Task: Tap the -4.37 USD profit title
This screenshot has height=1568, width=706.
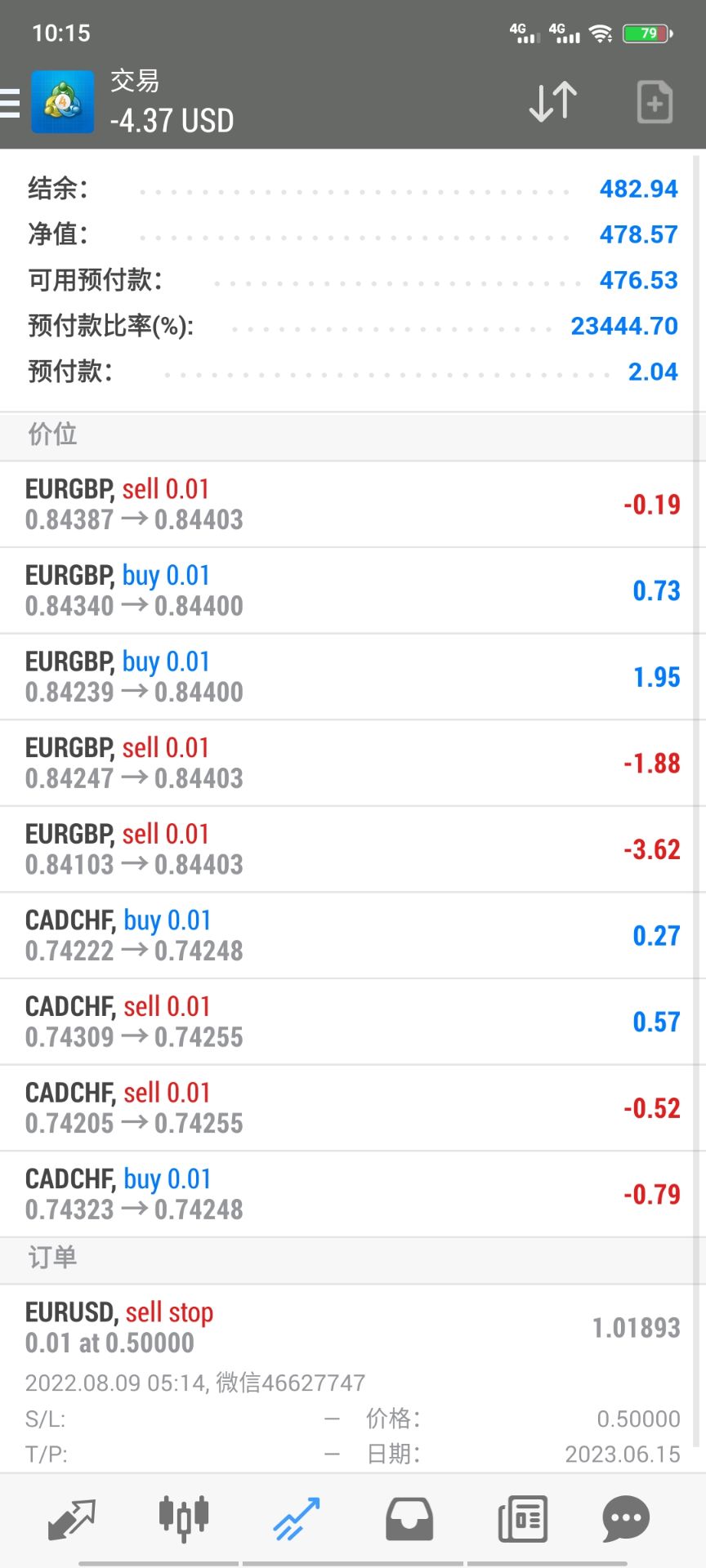Action: coord(172,122)
